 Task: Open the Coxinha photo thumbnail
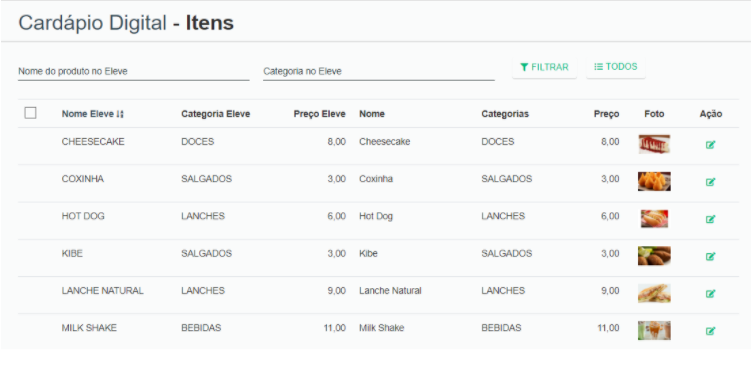[654, 181]
